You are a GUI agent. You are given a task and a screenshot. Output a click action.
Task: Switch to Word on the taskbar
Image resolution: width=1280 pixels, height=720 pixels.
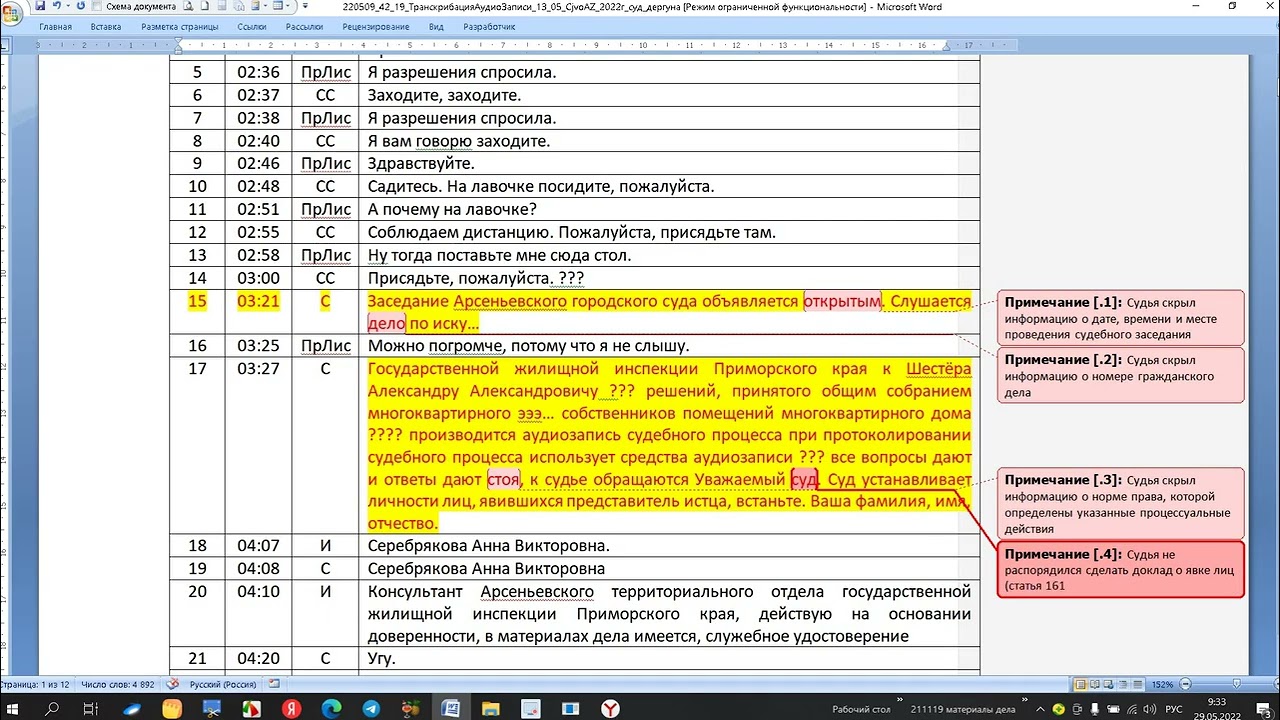pos(451,708)
